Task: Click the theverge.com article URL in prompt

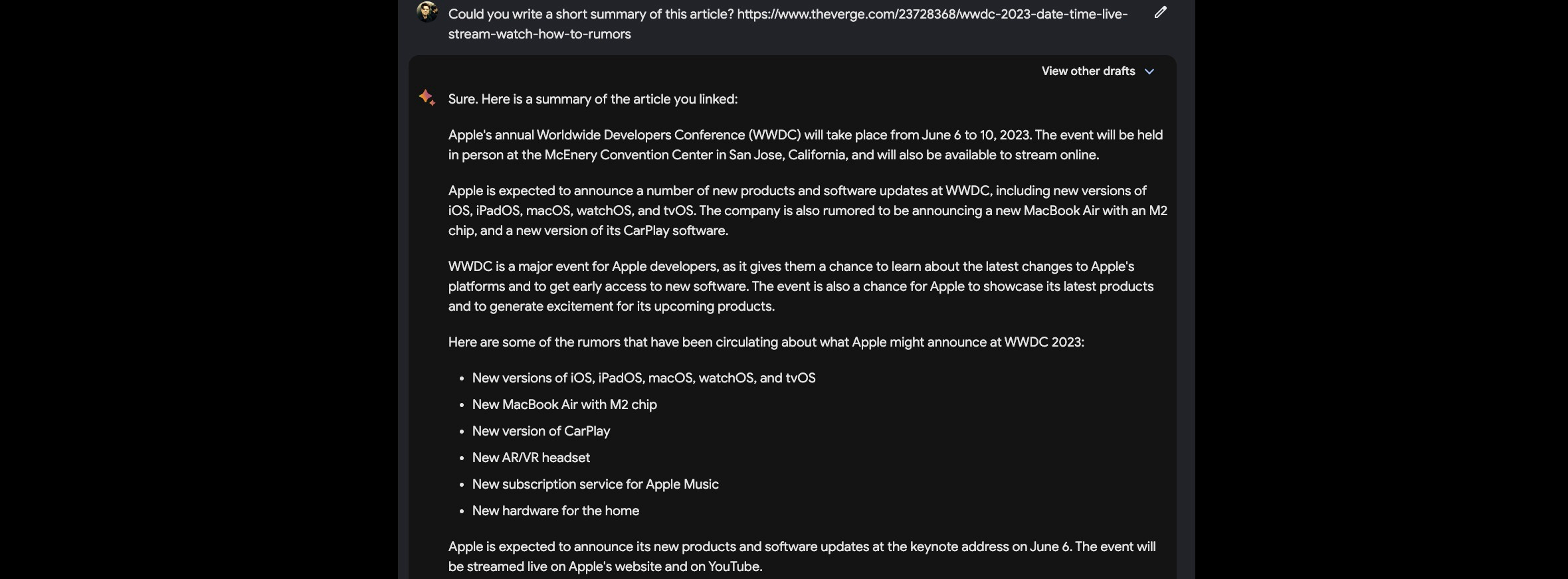Action: [788, 24]
